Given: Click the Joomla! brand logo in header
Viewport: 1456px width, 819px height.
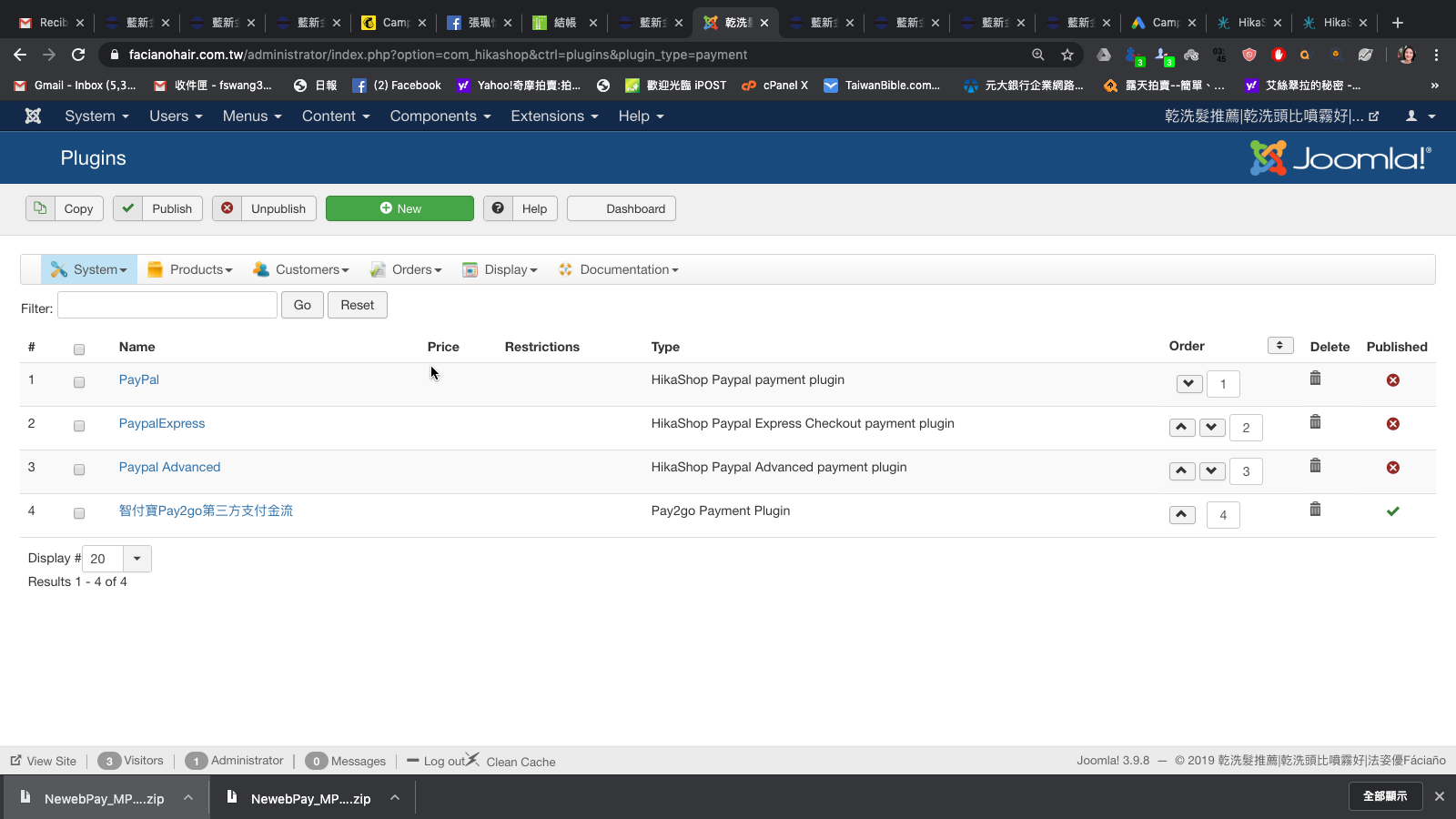Looking at the screenshot, I should [1340, 158].
